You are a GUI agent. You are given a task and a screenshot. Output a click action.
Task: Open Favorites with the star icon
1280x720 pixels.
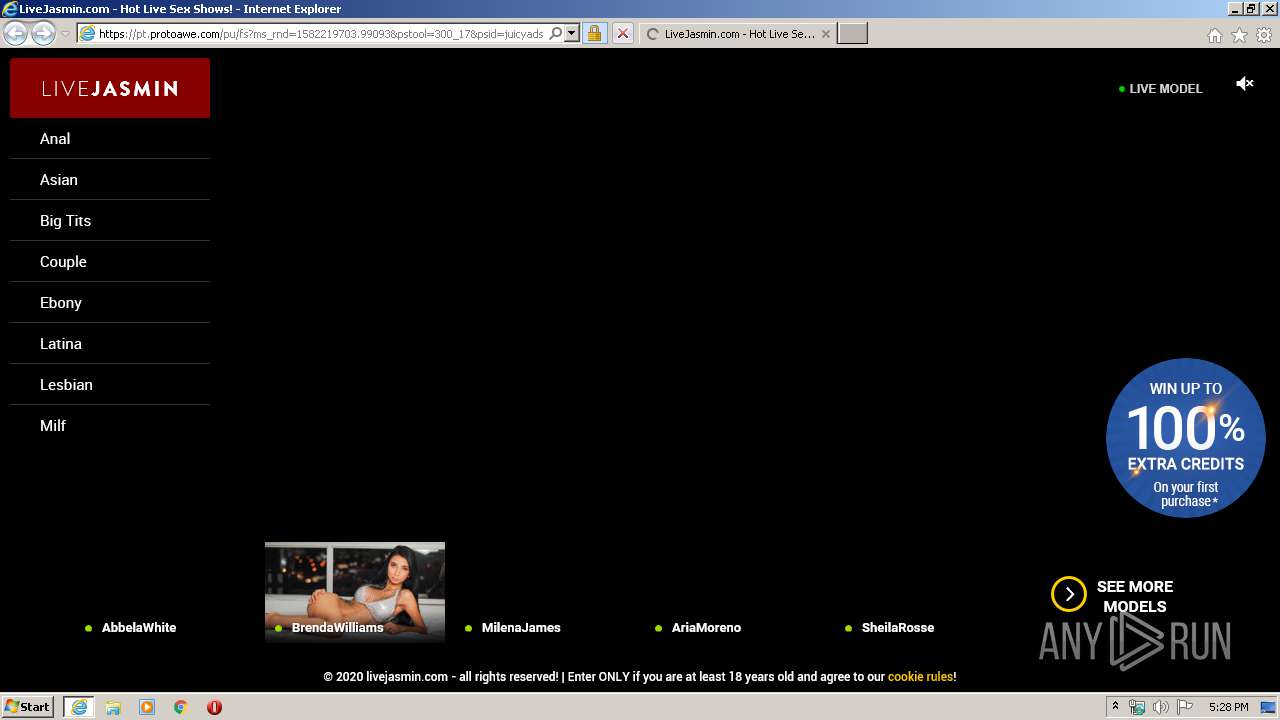point(1239,35)
